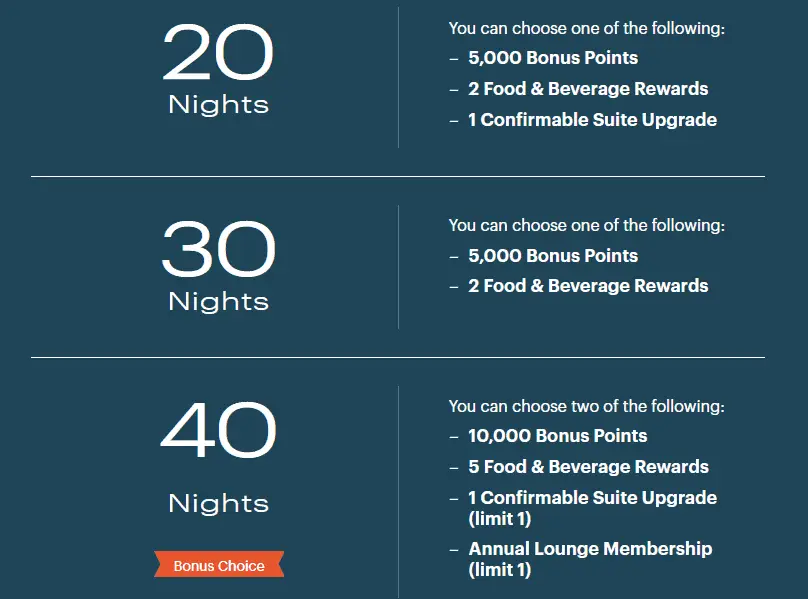Viewport: 808px width, 599px height.
Task: Click the "Nights" label under 20
Action: point(218,104)
